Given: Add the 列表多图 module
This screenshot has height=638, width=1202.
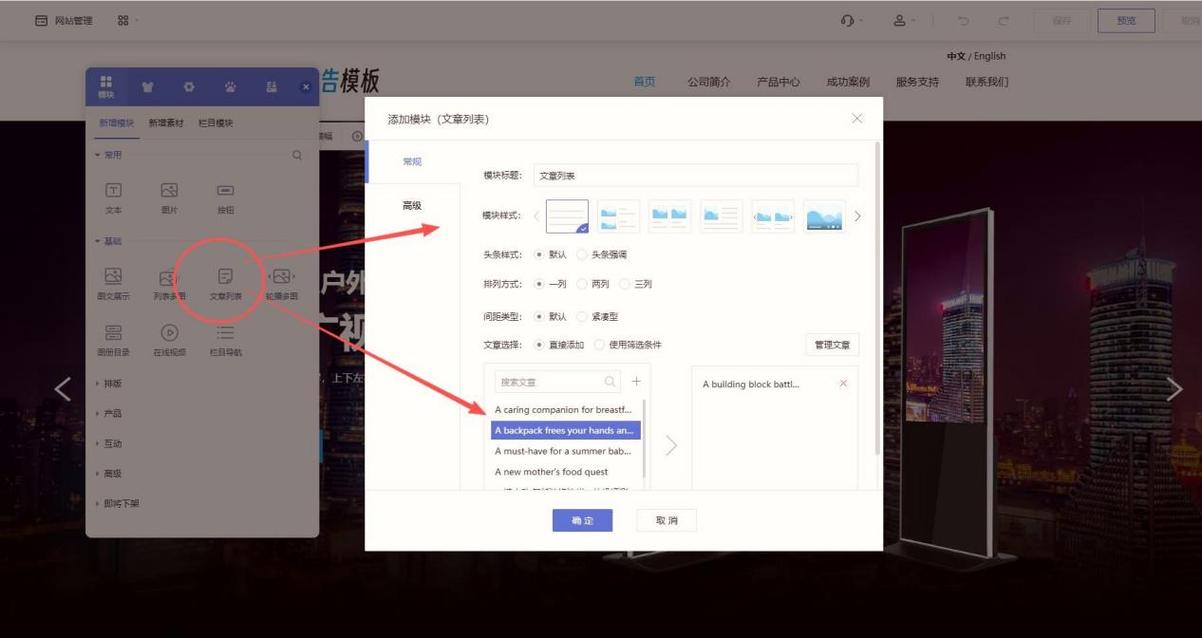Looking at the screenshot, I should 169,284.
